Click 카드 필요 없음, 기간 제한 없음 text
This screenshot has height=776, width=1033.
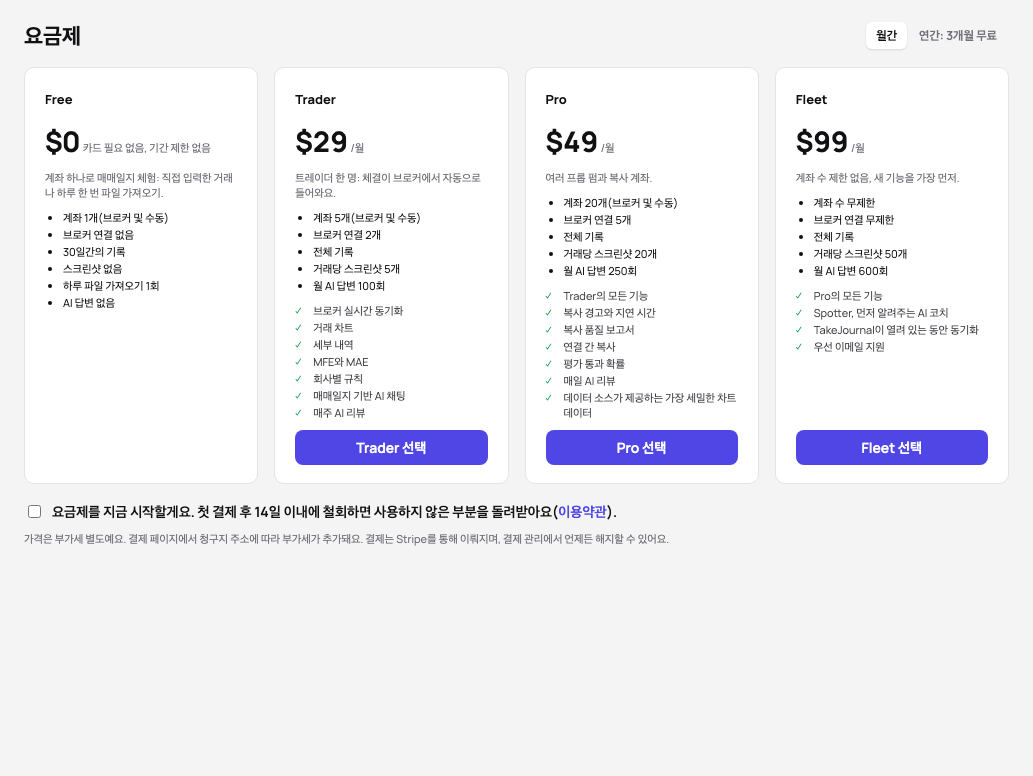coord(146,148)
